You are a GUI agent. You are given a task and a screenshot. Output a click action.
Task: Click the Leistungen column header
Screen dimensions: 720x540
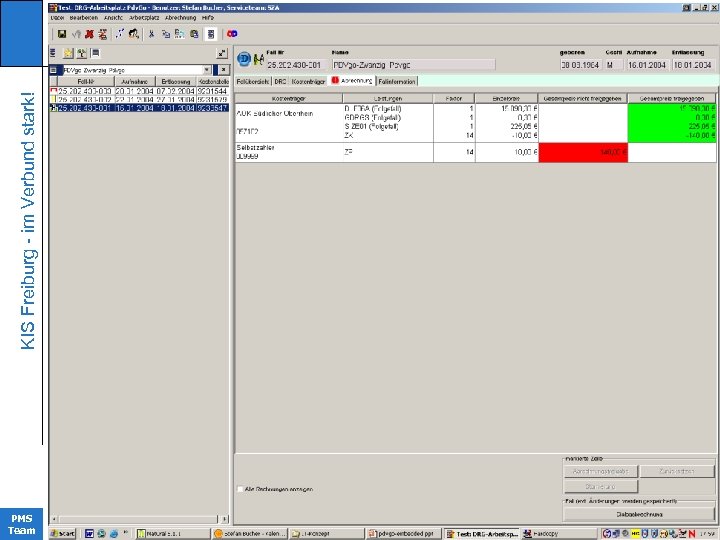click(388, 98)
